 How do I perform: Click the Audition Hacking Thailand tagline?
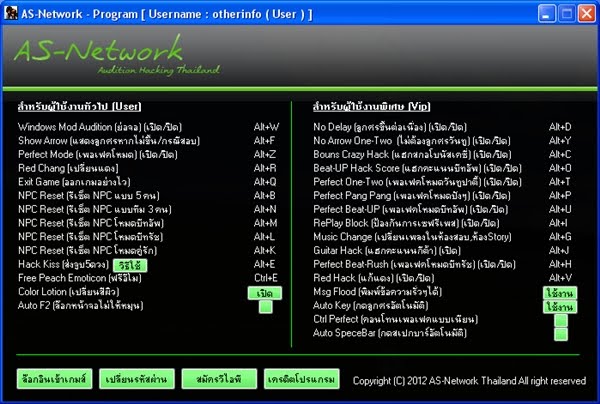click(158, 70)
